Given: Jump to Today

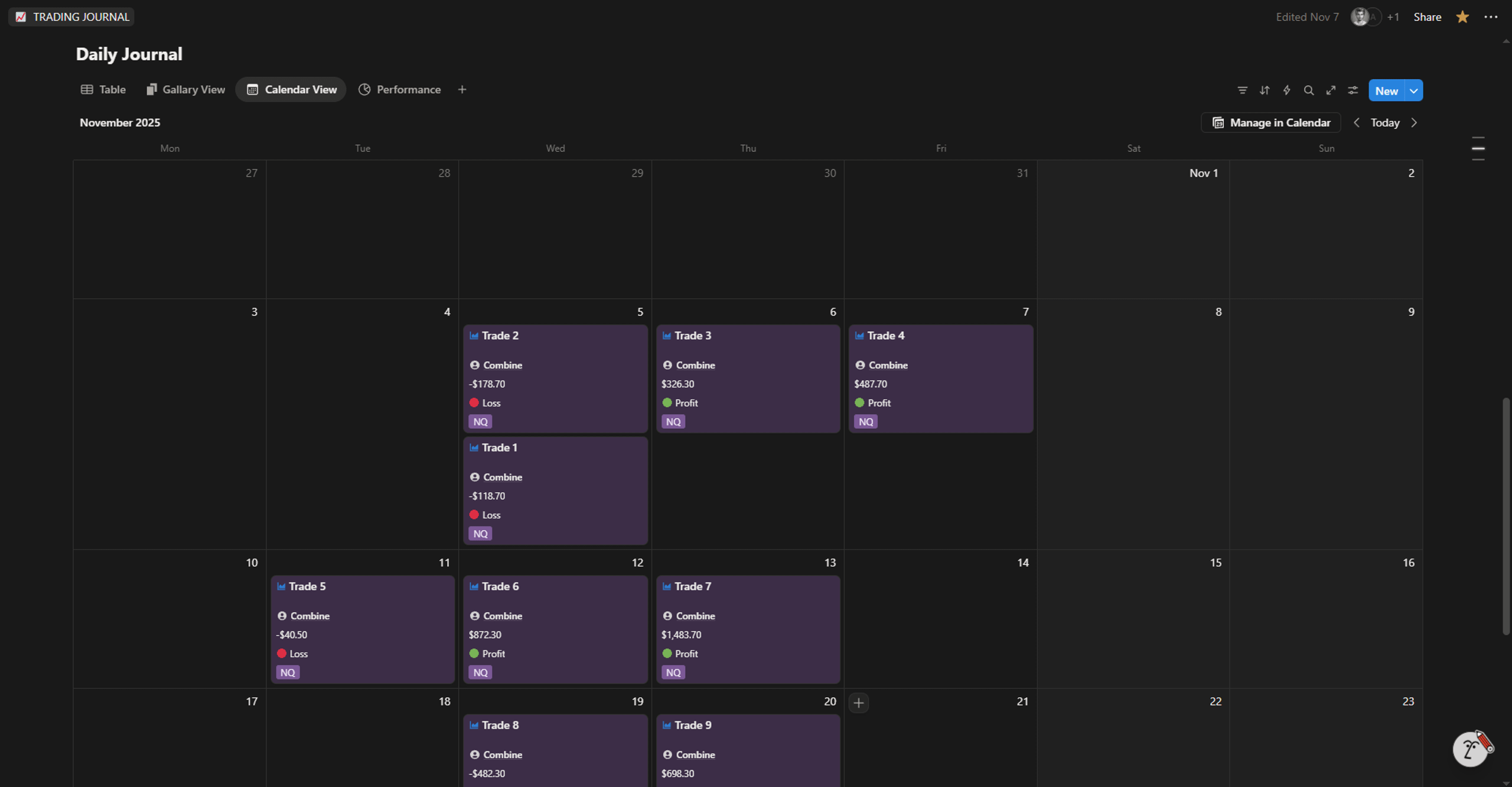Looking at the screenshot, I should [1385, 122].
